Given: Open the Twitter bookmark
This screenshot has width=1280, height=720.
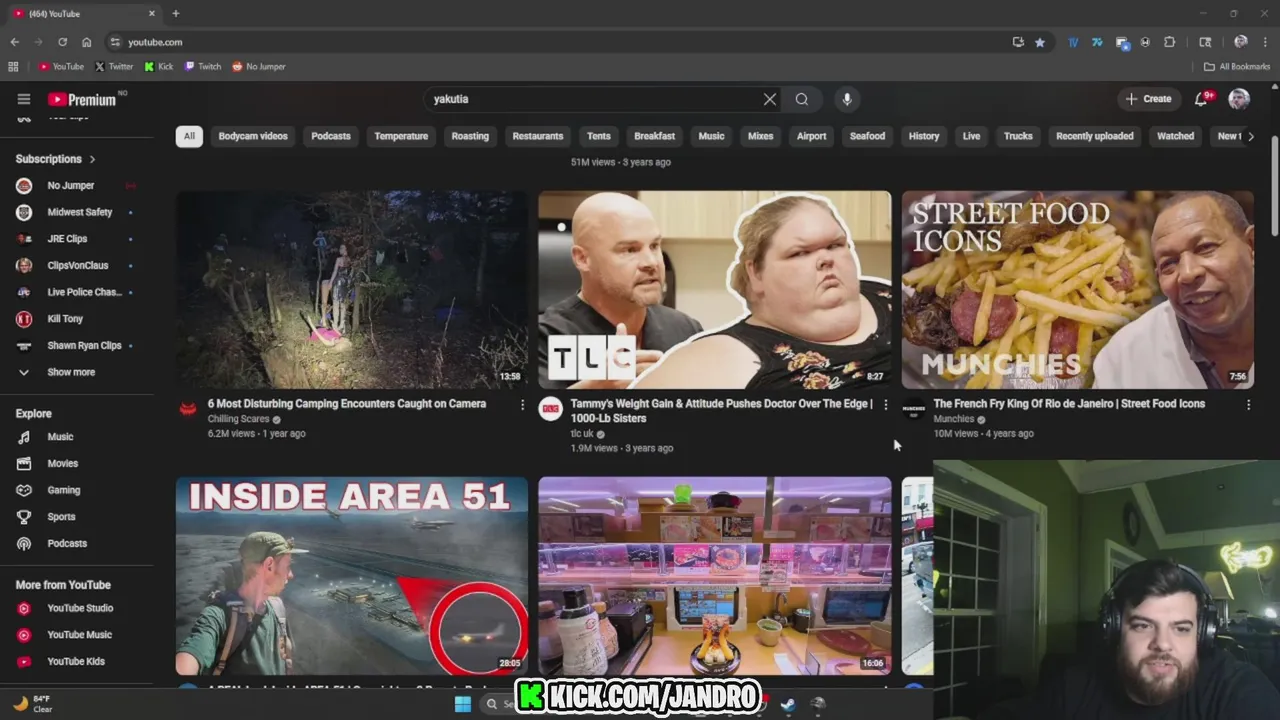Looking at the screenshot, I should pos(114,67).
